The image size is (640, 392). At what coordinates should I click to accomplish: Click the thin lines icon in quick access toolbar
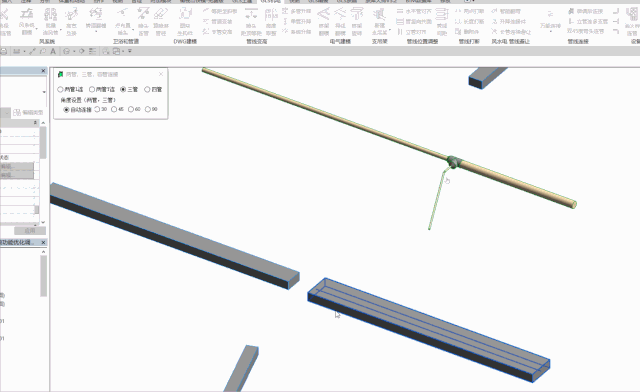(x=93, y=51)
